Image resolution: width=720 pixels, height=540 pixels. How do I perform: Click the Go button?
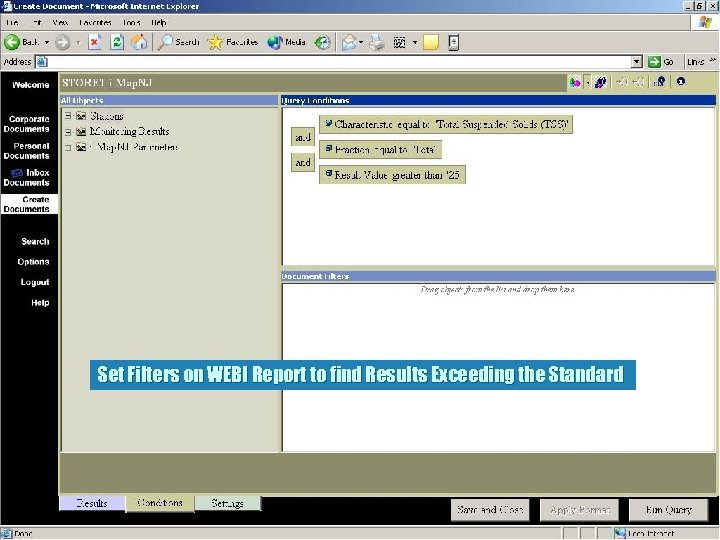[661, 62]
